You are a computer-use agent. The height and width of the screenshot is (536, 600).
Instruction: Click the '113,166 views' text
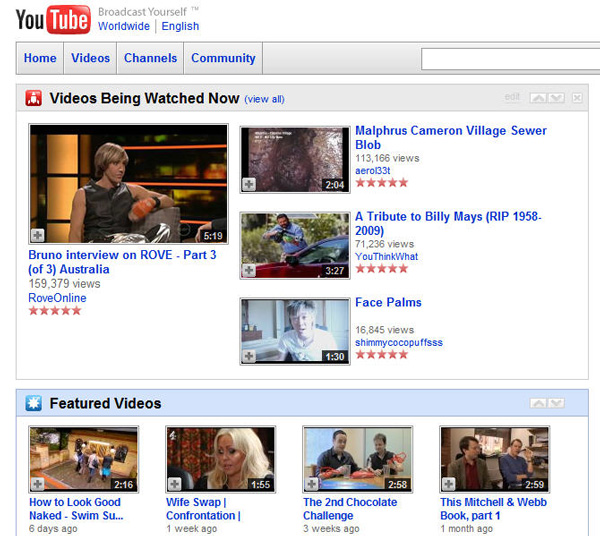coord(387,158)
